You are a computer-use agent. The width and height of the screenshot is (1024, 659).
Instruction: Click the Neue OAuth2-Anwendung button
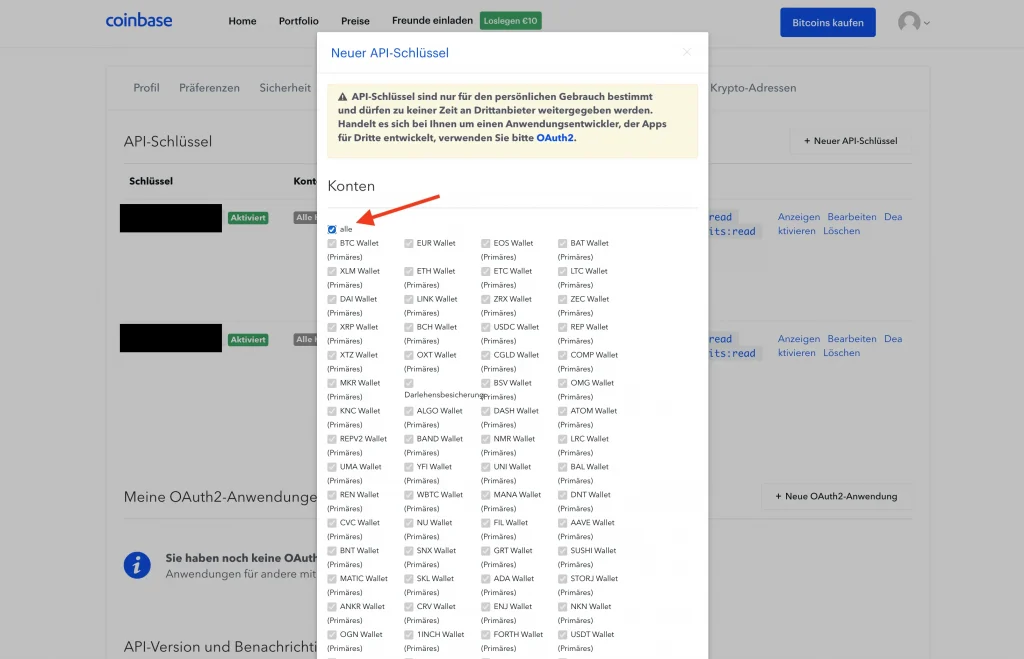(836, 496)
